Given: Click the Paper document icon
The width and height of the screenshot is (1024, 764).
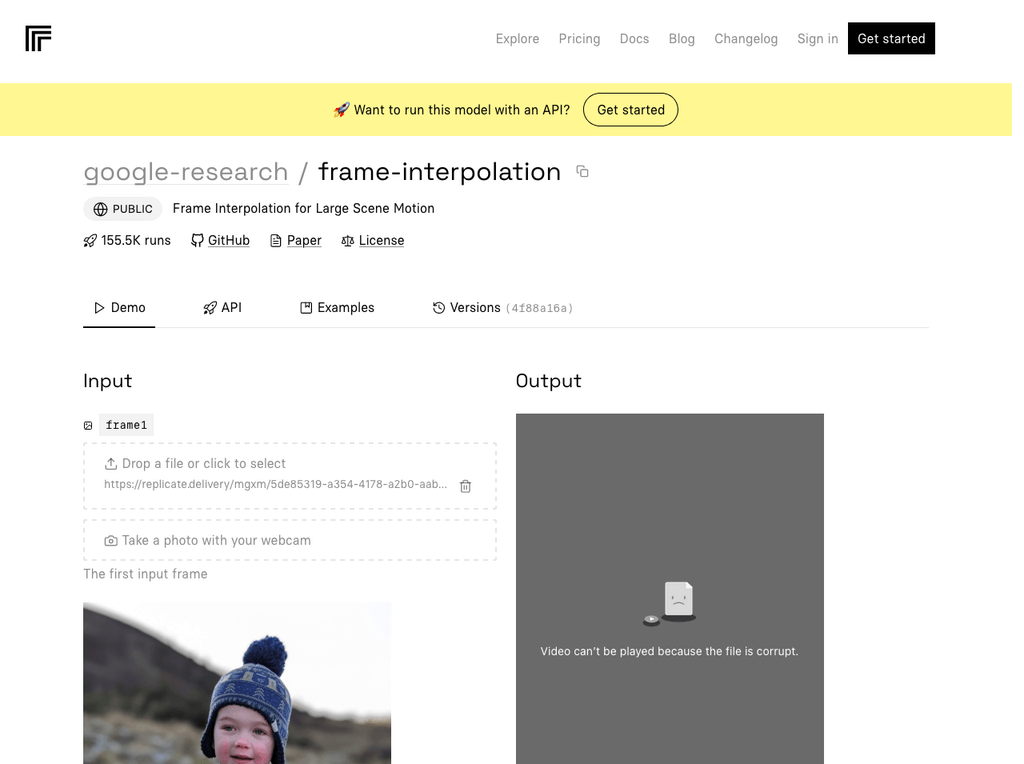Looking at the screenshot, I should (276, 241).
